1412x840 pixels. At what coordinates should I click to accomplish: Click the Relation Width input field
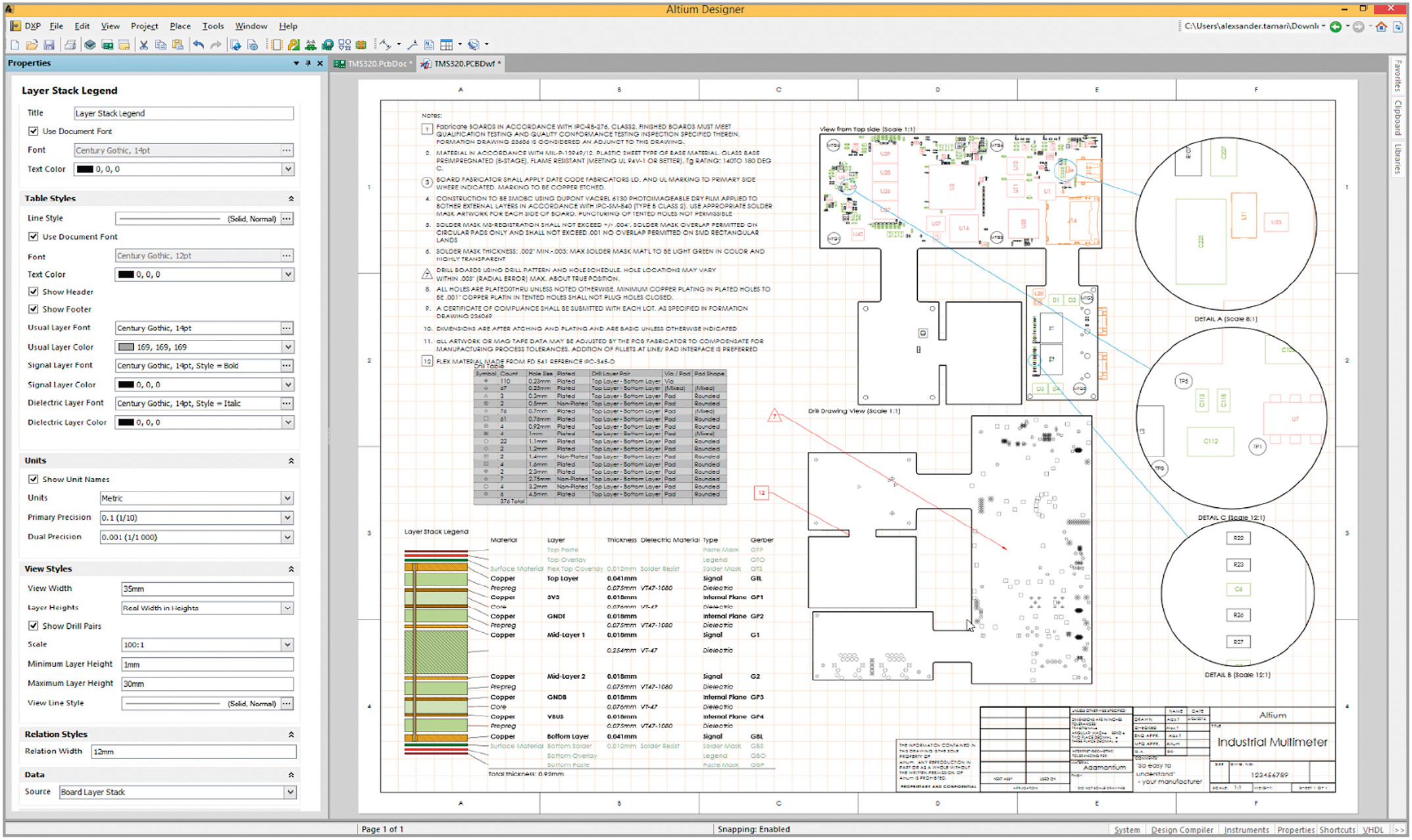[x=193, y=752]
